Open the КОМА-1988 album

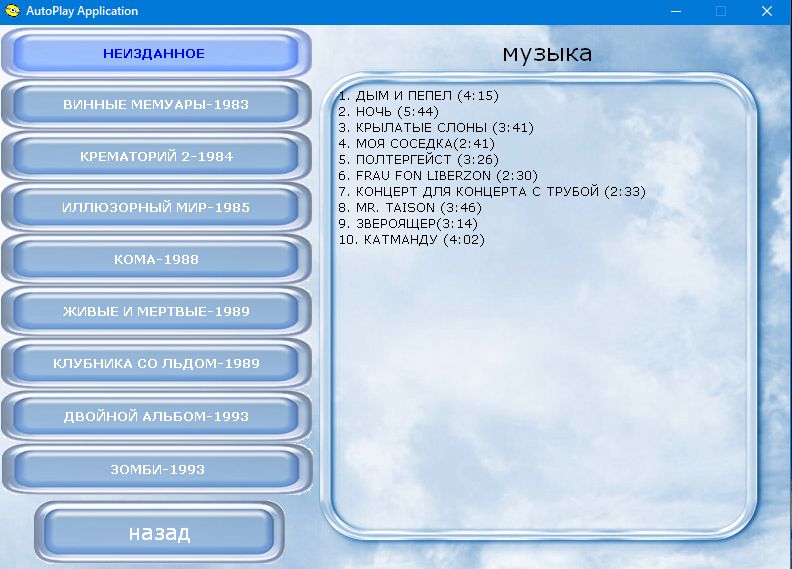[156, 259]
